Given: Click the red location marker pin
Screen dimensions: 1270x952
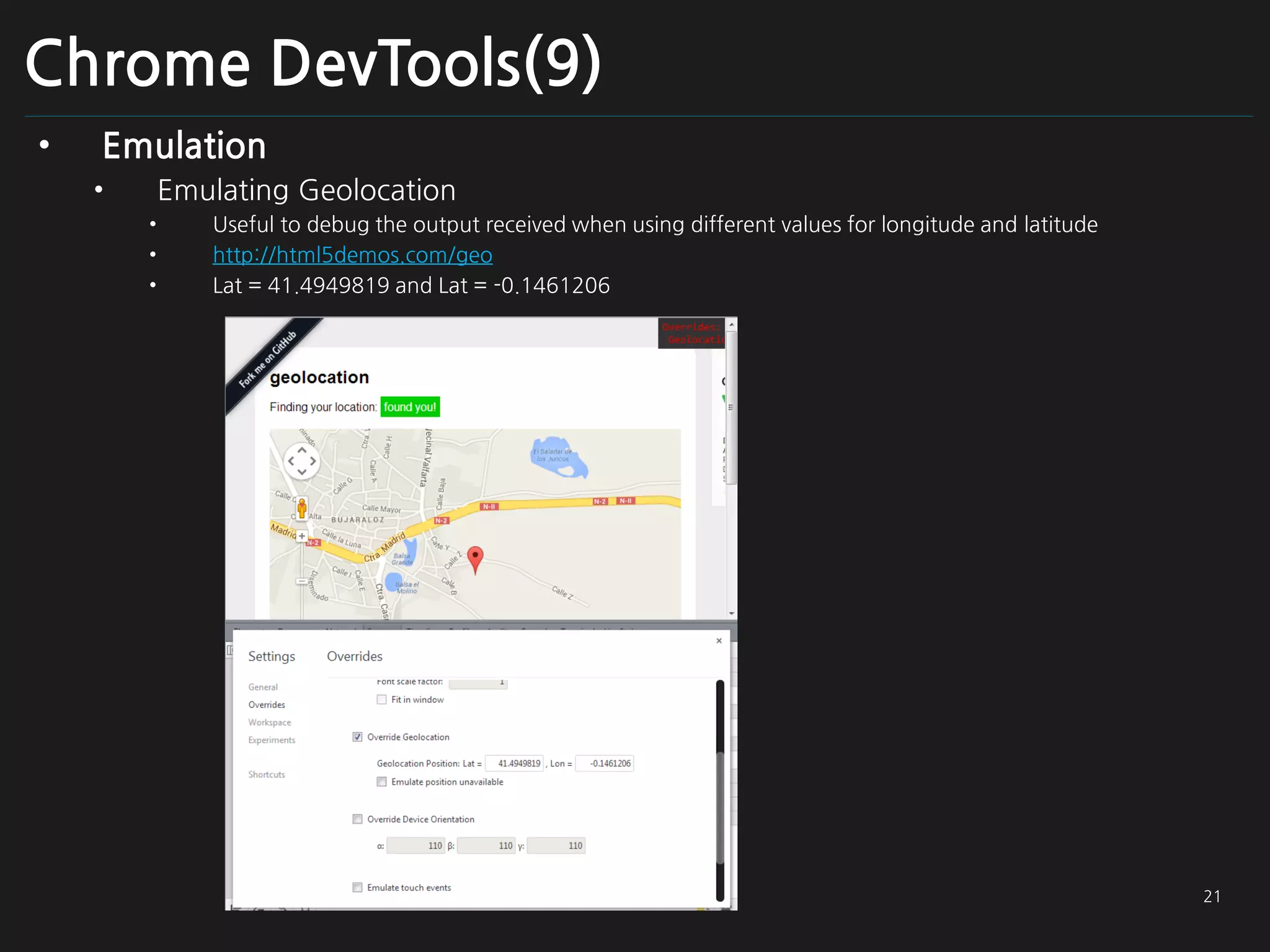Looking at the screenshot, I should point(475,560).
